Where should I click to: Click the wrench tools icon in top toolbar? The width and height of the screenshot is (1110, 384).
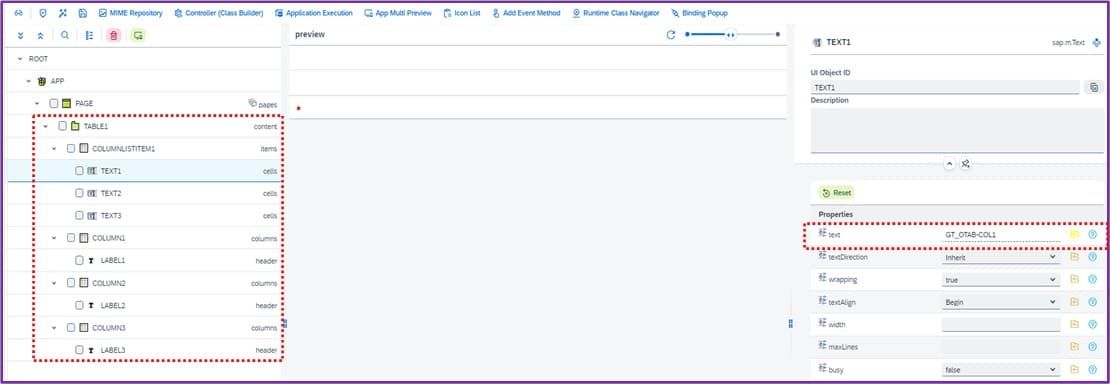click(x=63, y=13)
